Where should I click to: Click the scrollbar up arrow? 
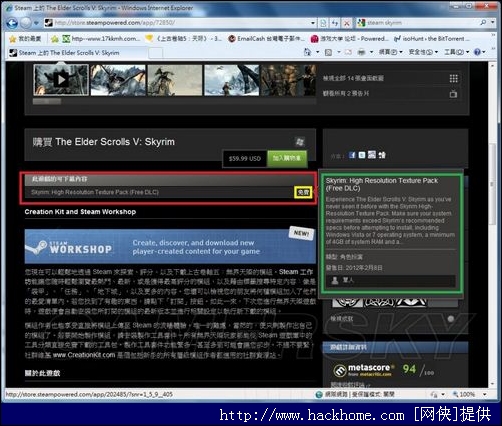(x=492, y=66)
